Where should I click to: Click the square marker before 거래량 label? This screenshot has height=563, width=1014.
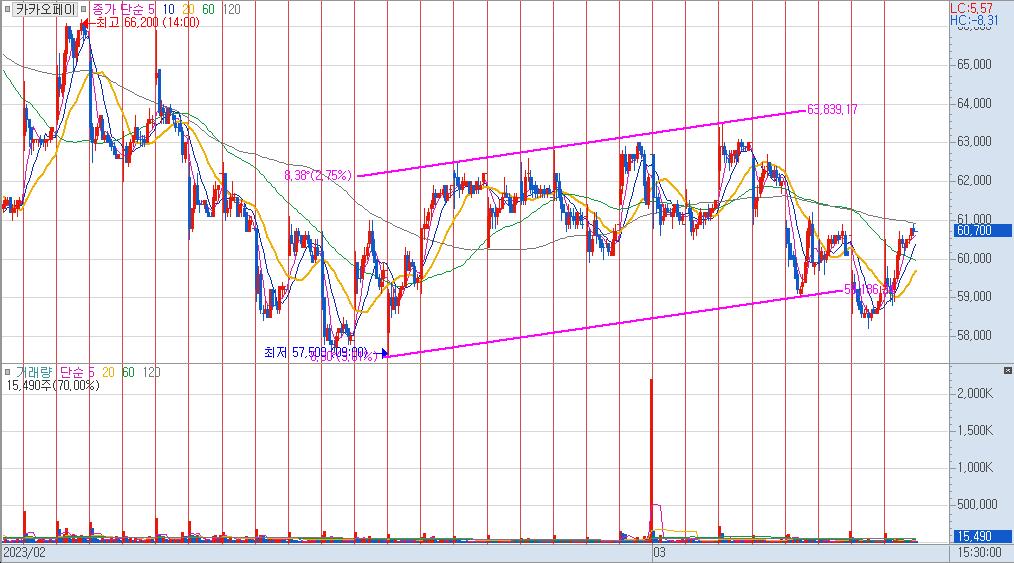click(7, 372)
